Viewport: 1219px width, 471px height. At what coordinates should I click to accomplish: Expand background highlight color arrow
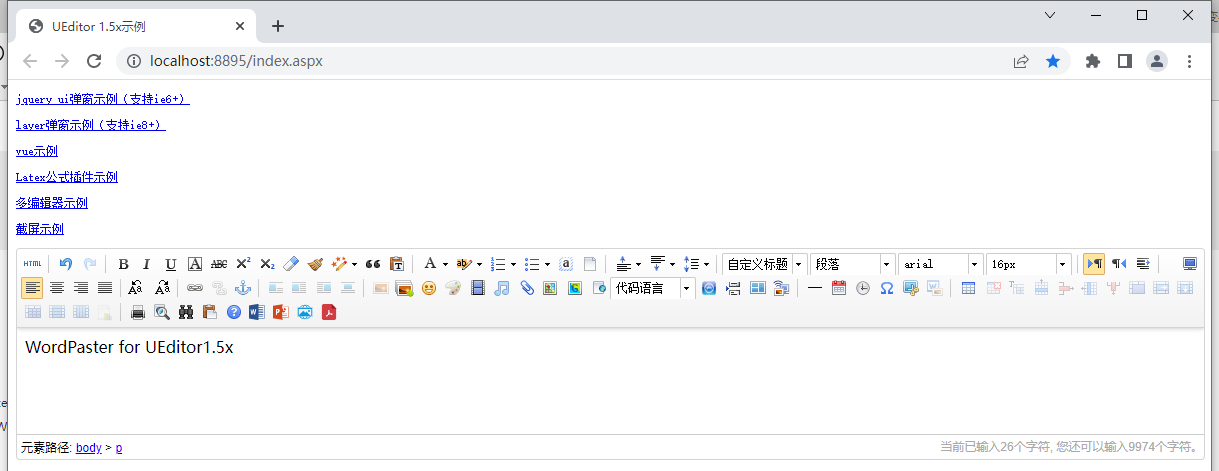pos(479,264)
